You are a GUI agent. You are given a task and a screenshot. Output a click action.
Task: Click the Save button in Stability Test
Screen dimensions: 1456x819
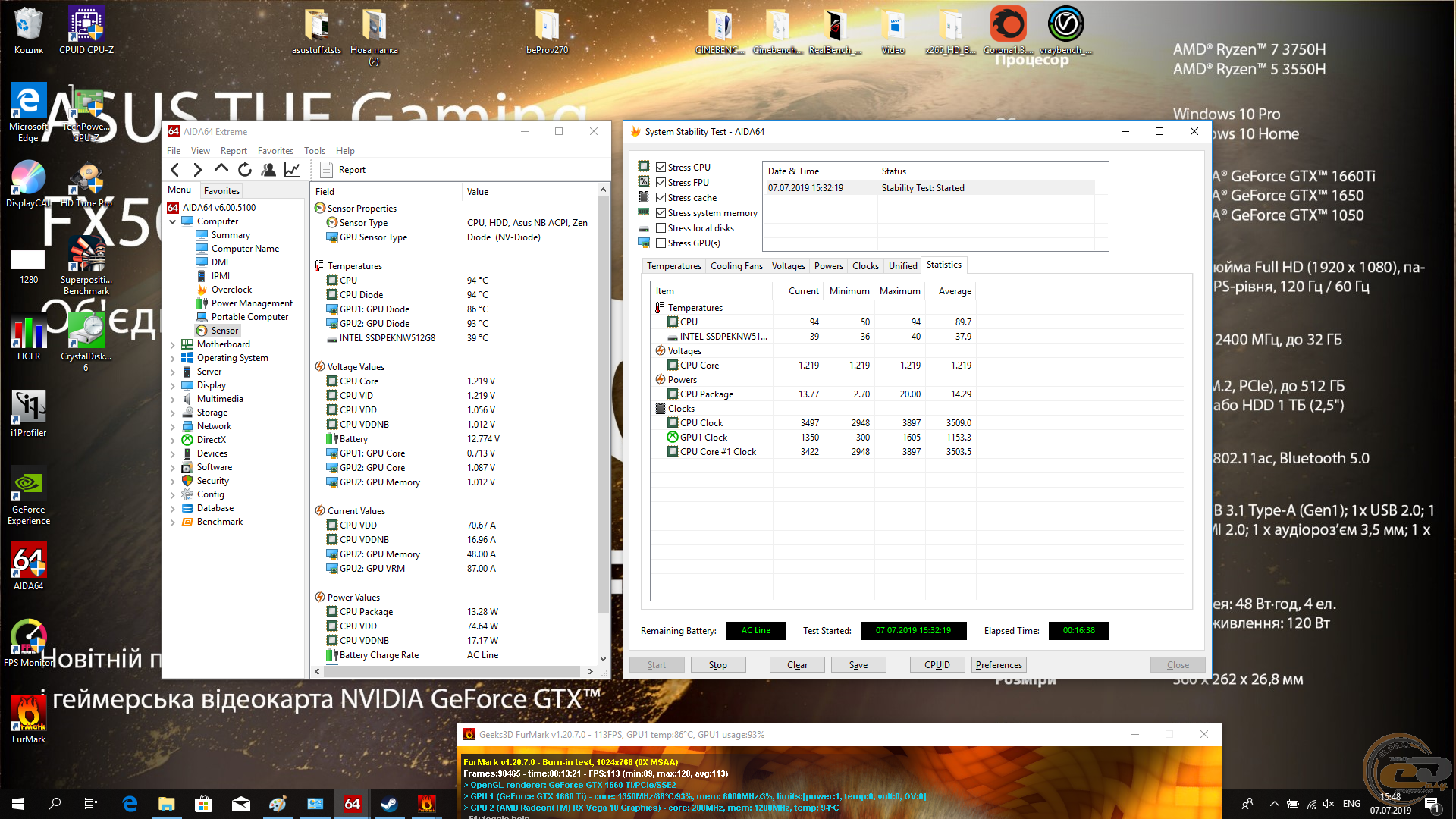click(858, 665)
